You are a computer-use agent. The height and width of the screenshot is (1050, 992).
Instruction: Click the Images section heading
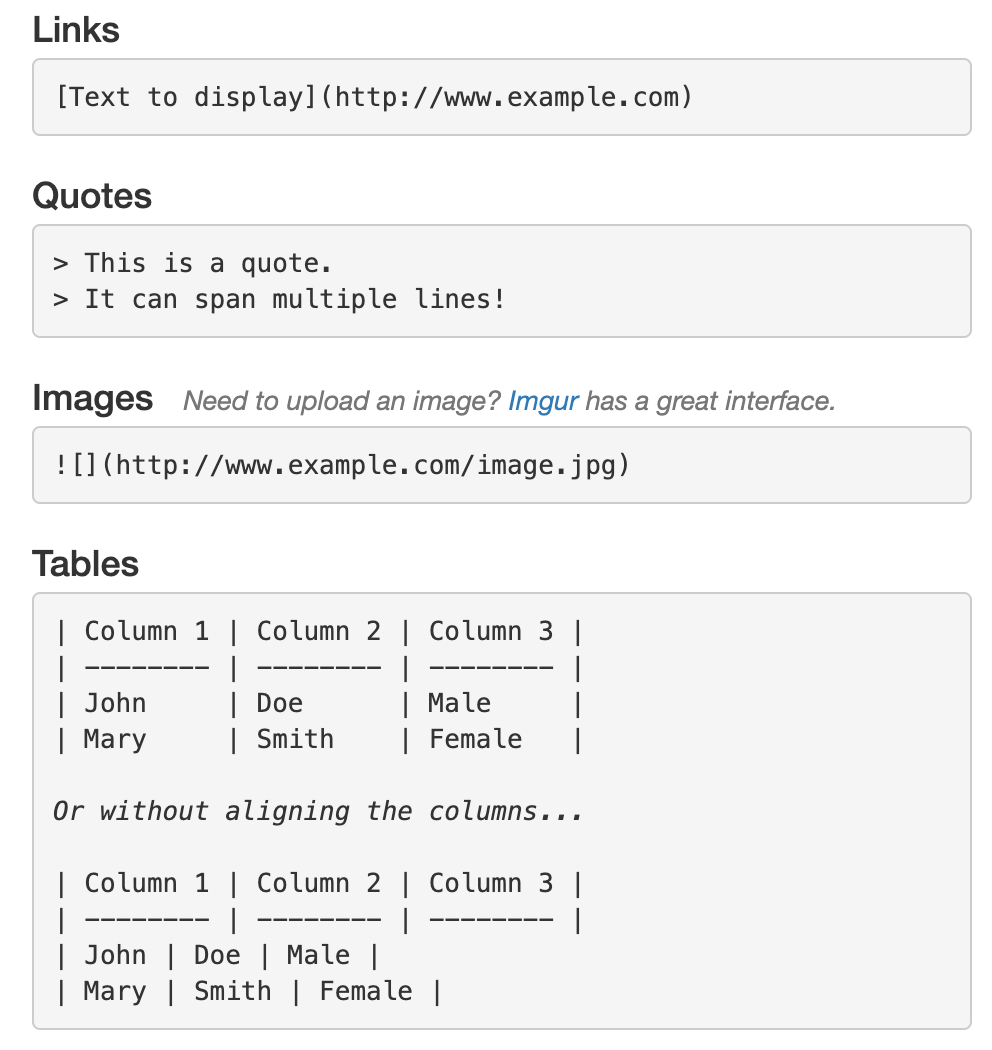[92, 398]
